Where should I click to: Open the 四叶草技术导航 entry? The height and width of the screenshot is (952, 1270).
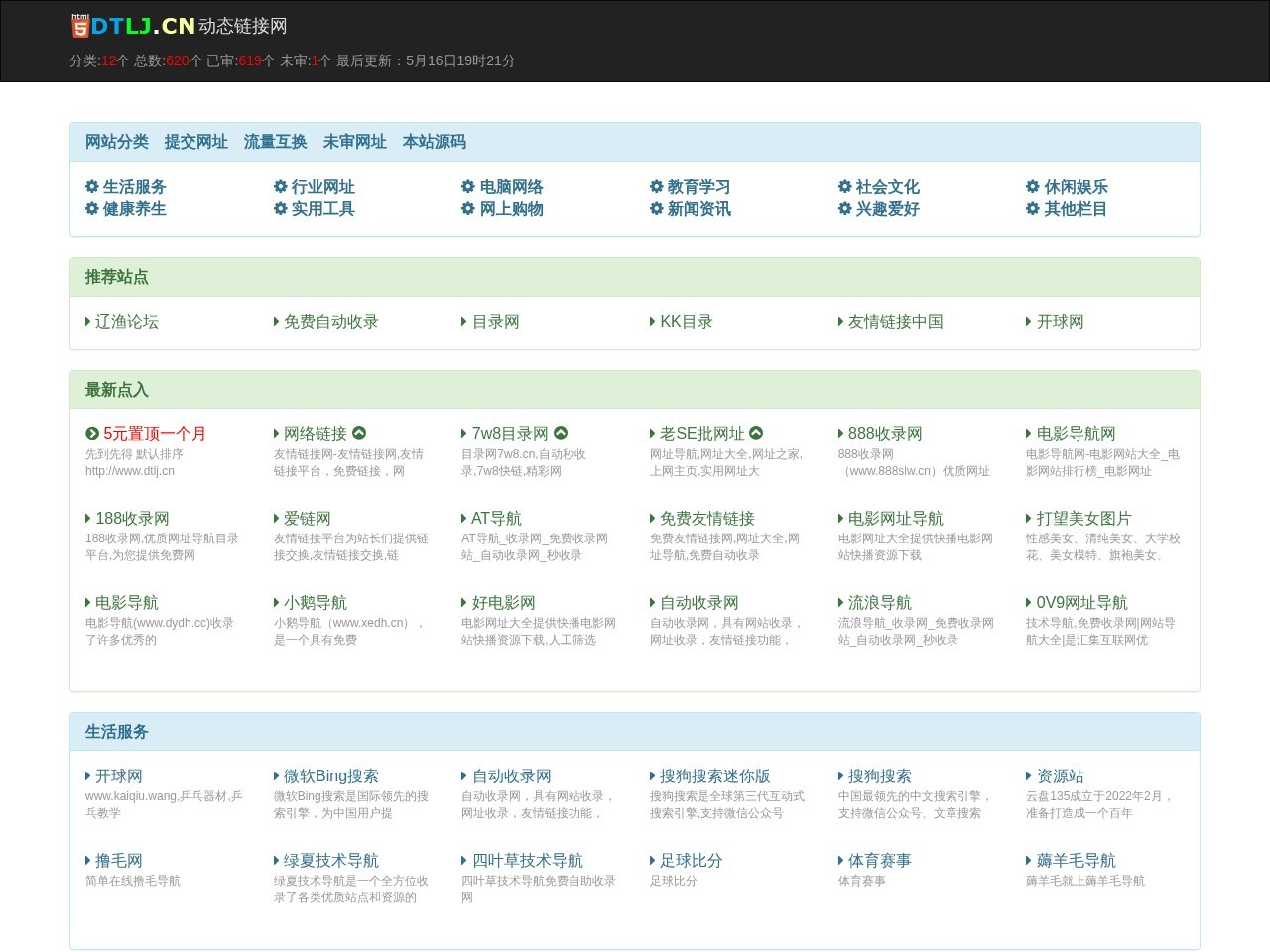[x=528, y=860]
